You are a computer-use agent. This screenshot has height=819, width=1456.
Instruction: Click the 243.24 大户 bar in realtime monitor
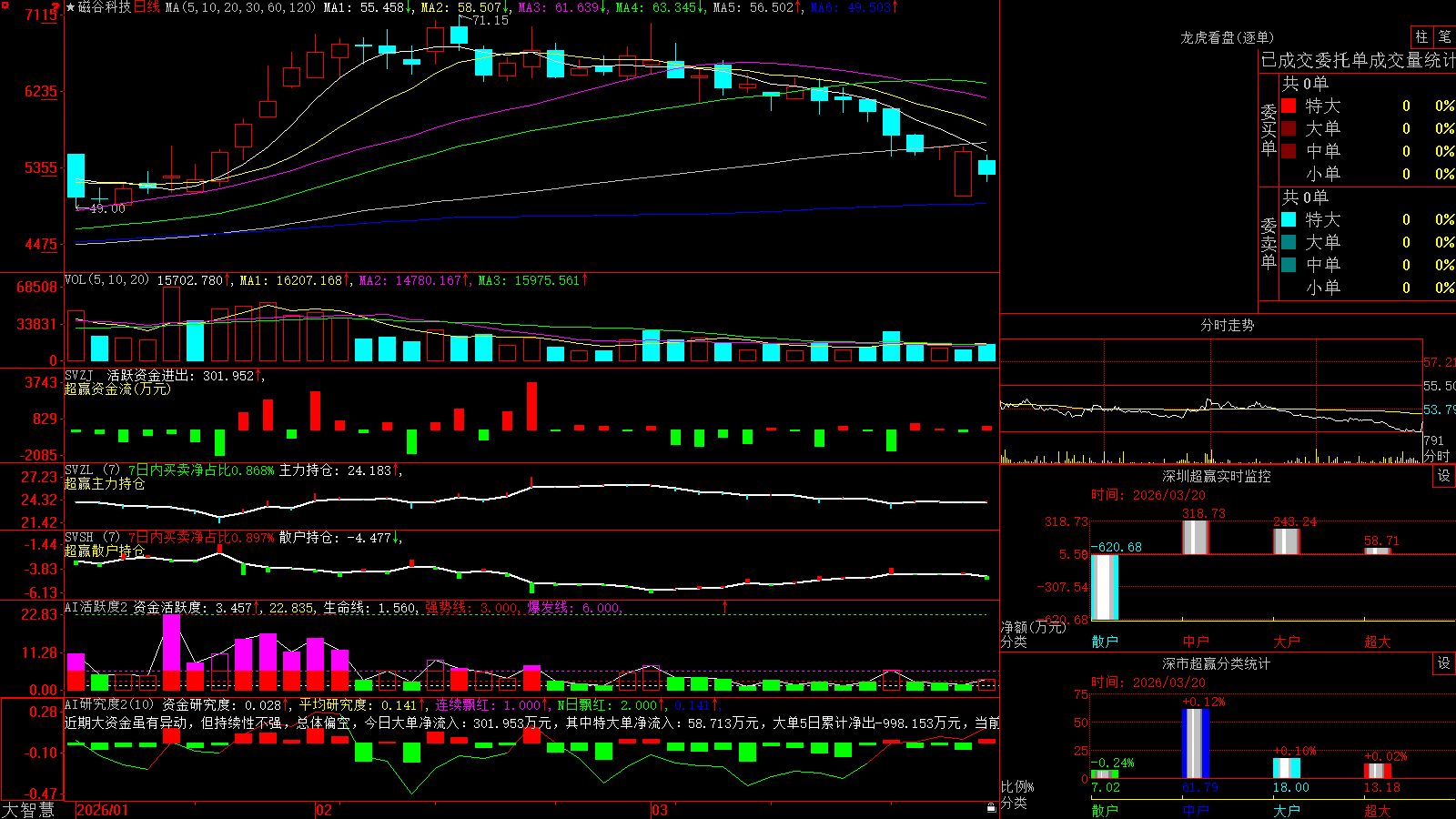pos(1287,541)
